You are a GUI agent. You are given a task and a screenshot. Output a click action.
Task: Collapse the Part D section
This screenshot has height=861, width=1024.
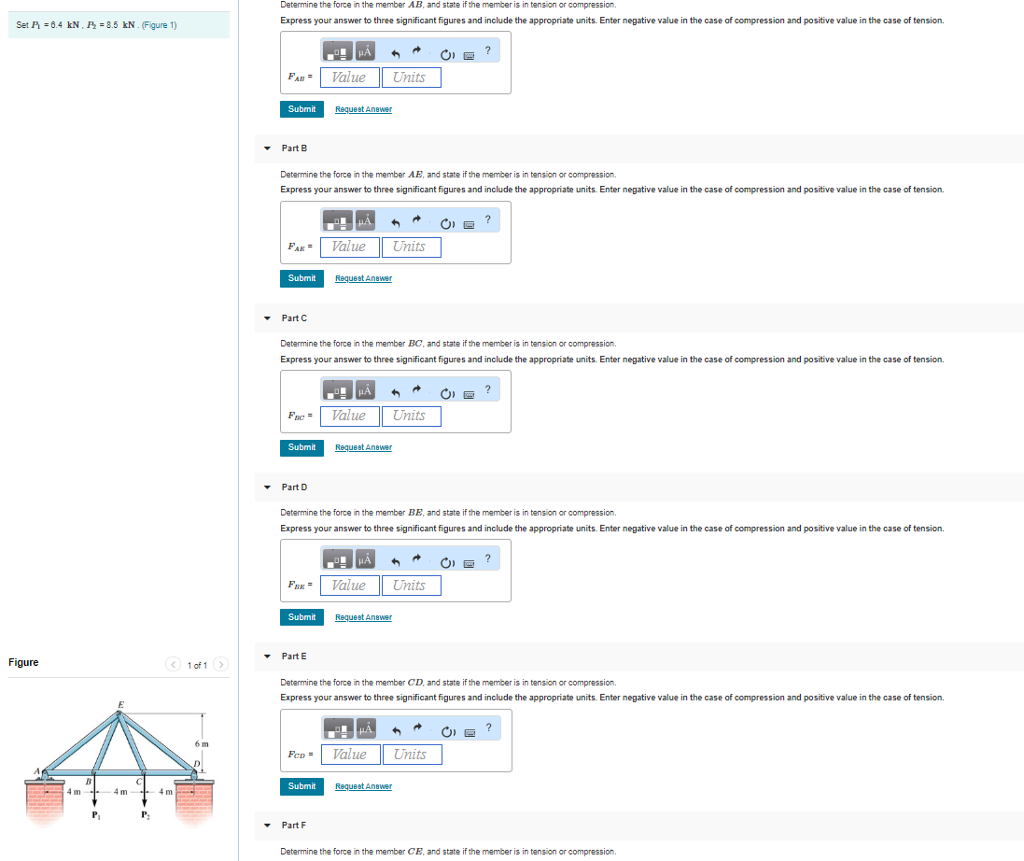(x=267, y=487)
